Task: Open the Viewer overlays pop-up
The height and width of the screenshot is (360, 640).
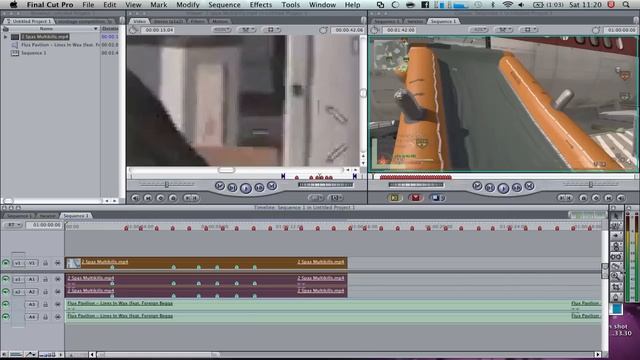Action: pos(271,30)
